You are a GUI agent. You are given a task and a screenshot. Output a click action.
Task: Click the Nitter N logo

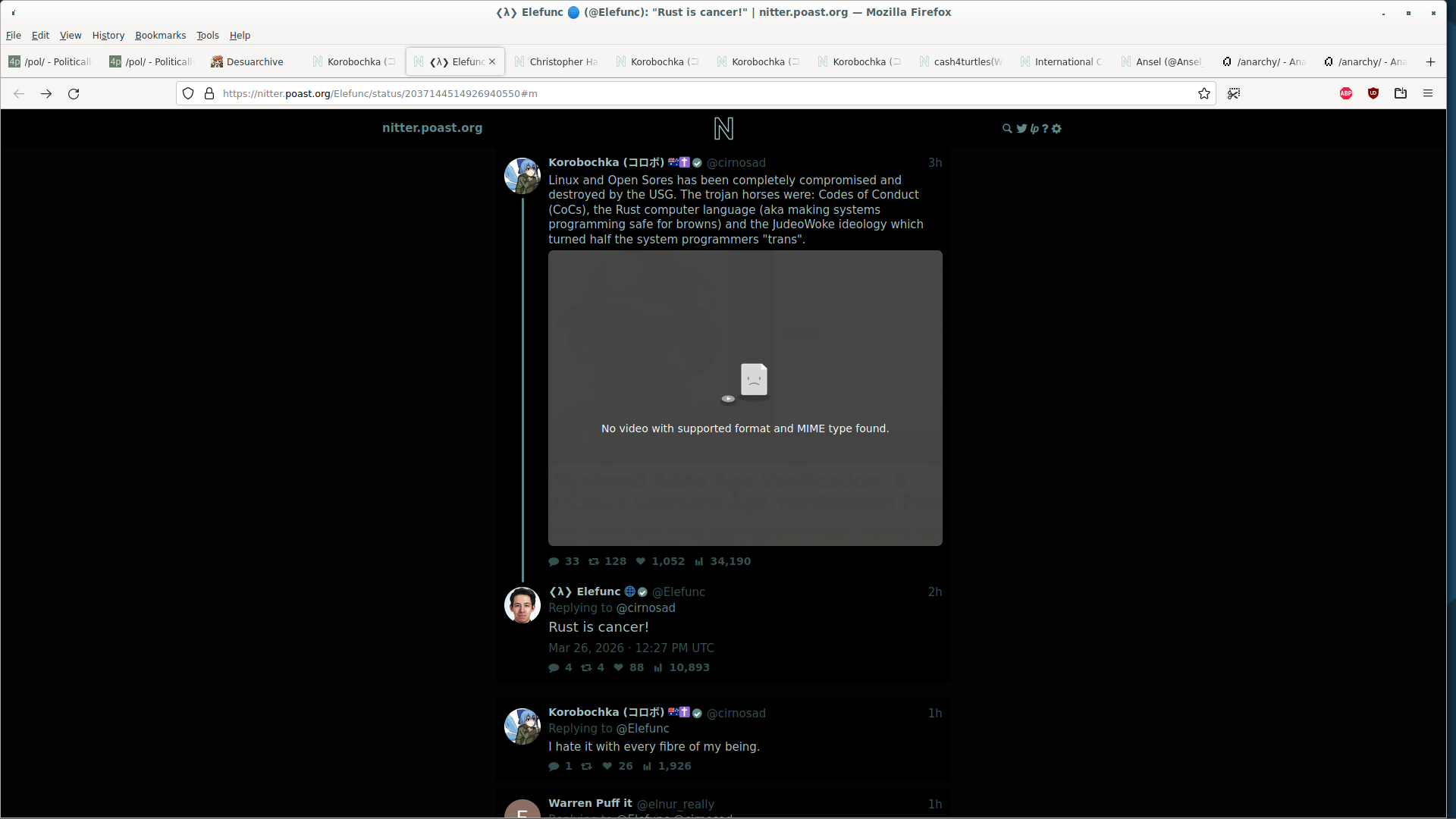(723, 129)
